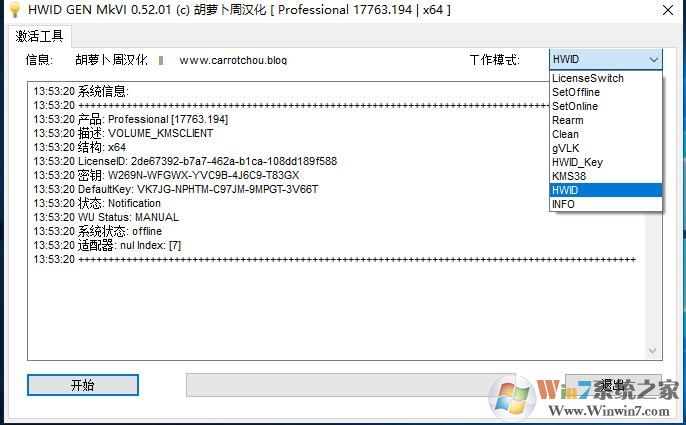This screenshot has height=425, width=686.
Task: Pick the highlighted HWID list option
Action: pos(606,190)
